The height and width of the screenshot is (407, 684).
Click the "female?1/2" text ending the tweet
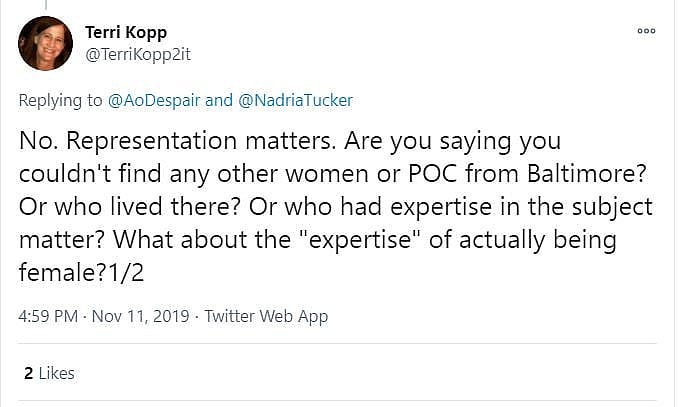pyautogui.click(x=76, y=270)
